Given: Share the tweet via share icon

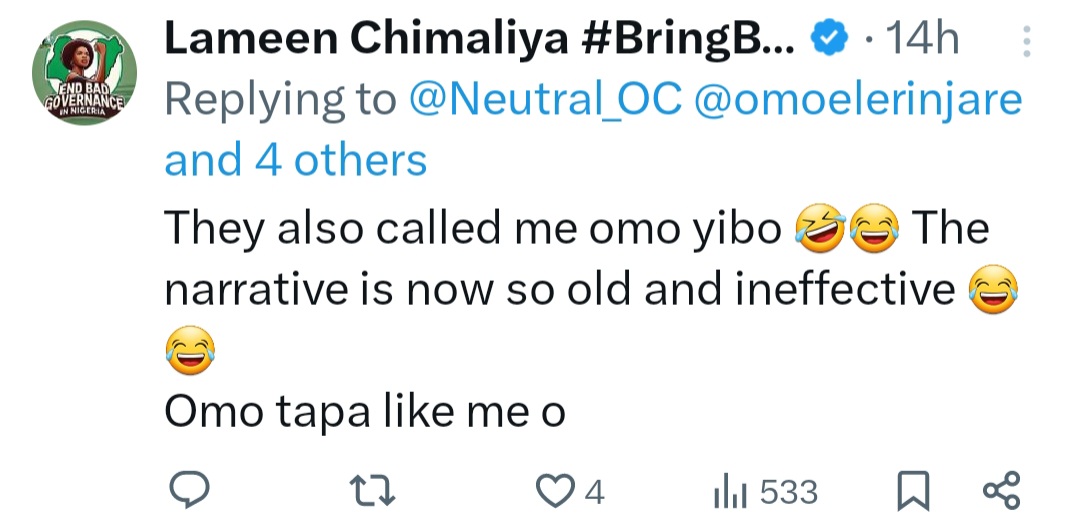Looking at the screenshot, I should 1001,491.
